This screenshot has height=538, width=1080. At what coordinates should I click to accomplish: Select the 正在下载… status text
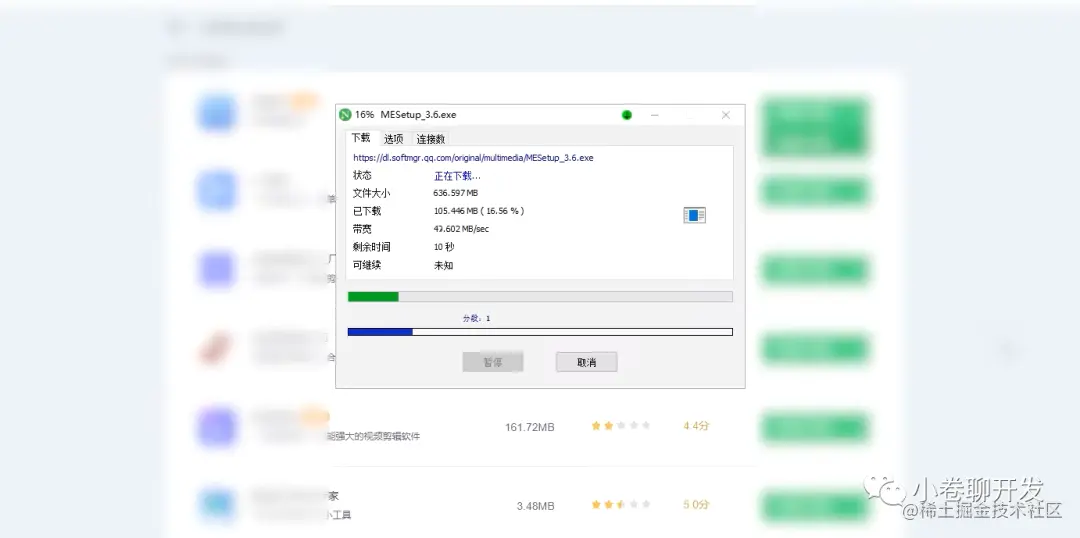click(457, 176)
